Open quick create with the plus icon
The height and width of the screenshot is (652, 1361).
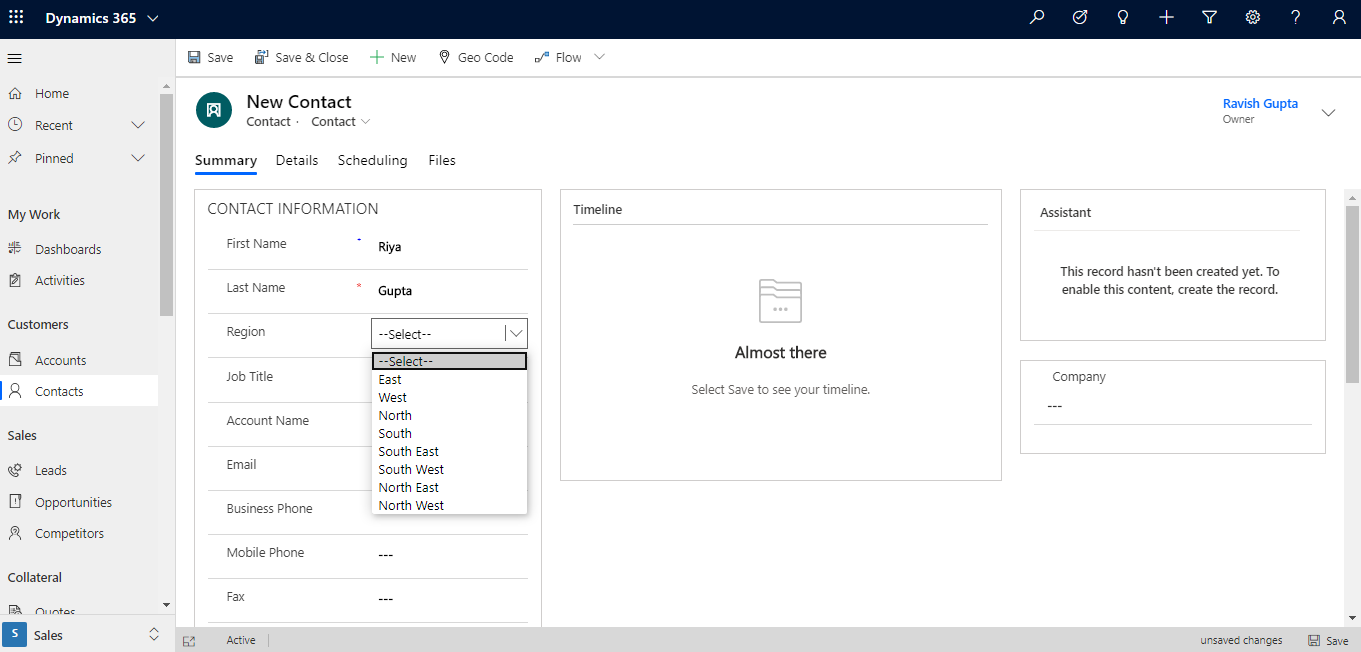[1166, 17]
